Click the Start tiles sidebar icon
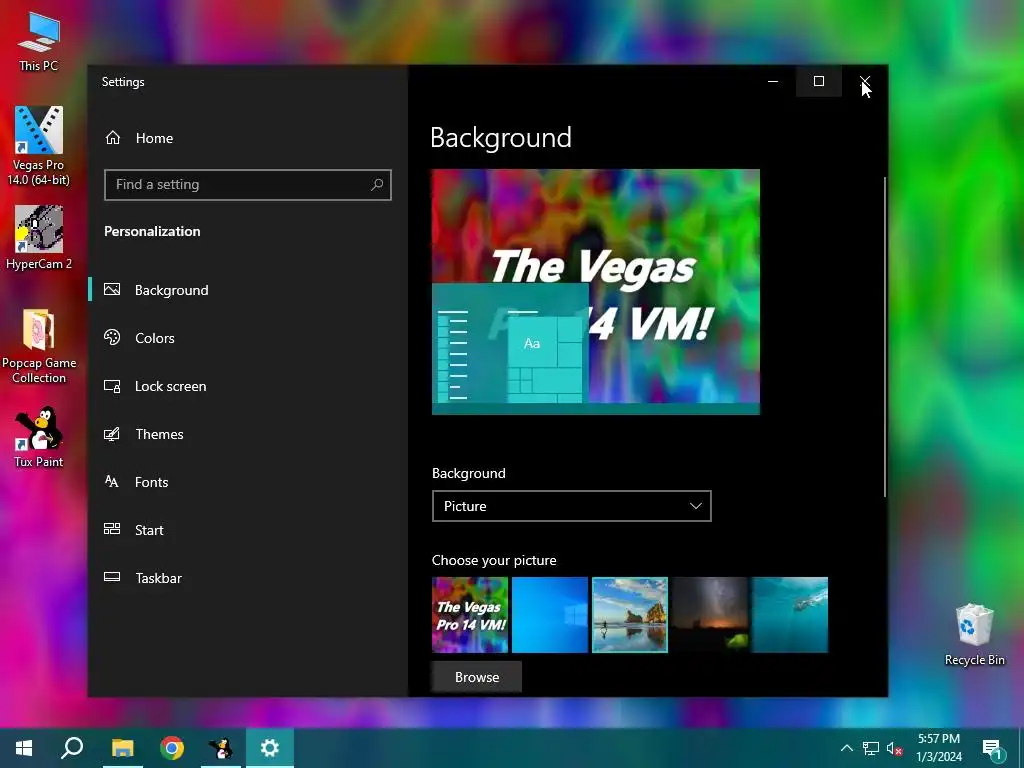The height and width of the screenshot is (768, 1024). pos(112,529)
